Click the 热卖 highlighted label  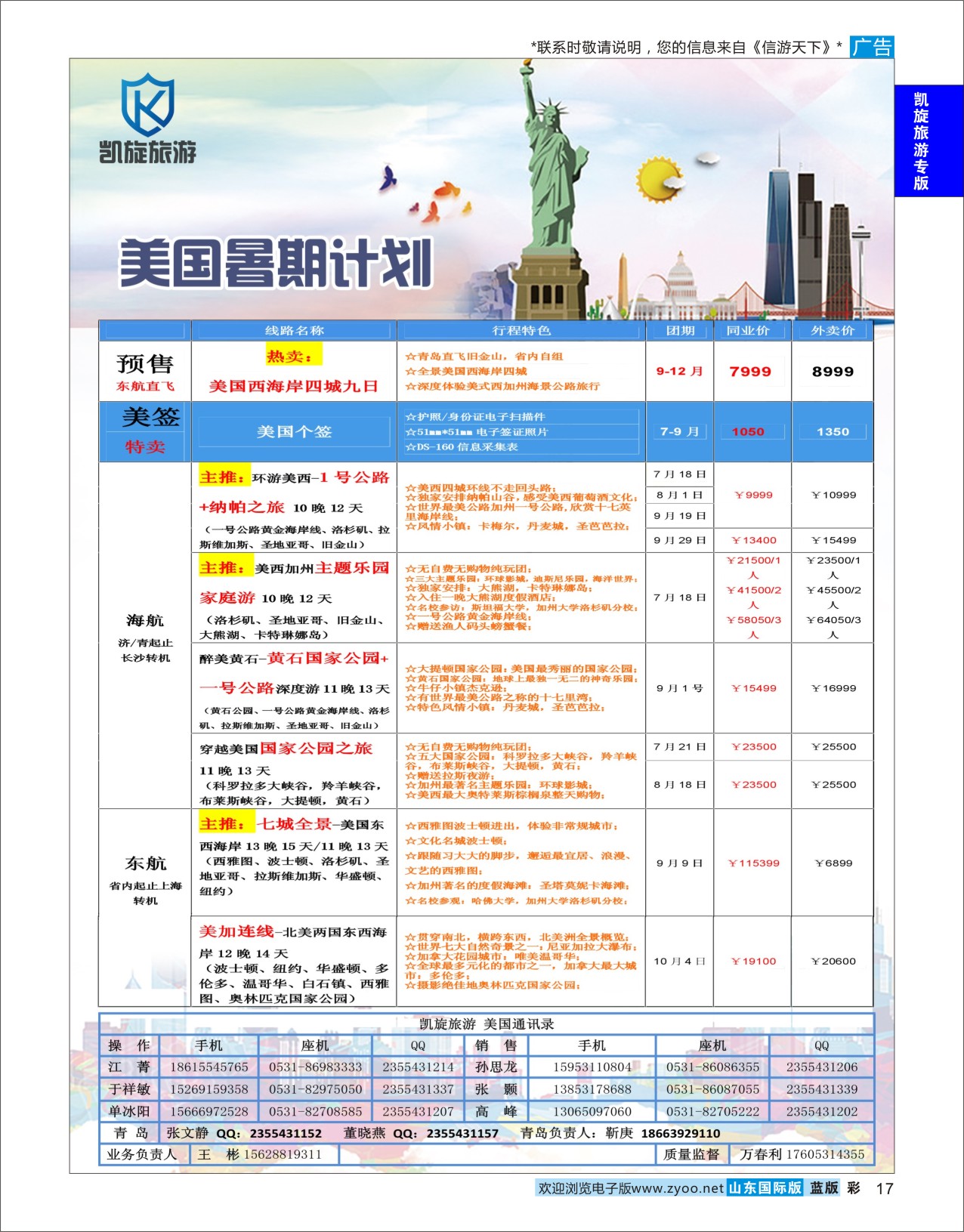[x=294, y=356]
